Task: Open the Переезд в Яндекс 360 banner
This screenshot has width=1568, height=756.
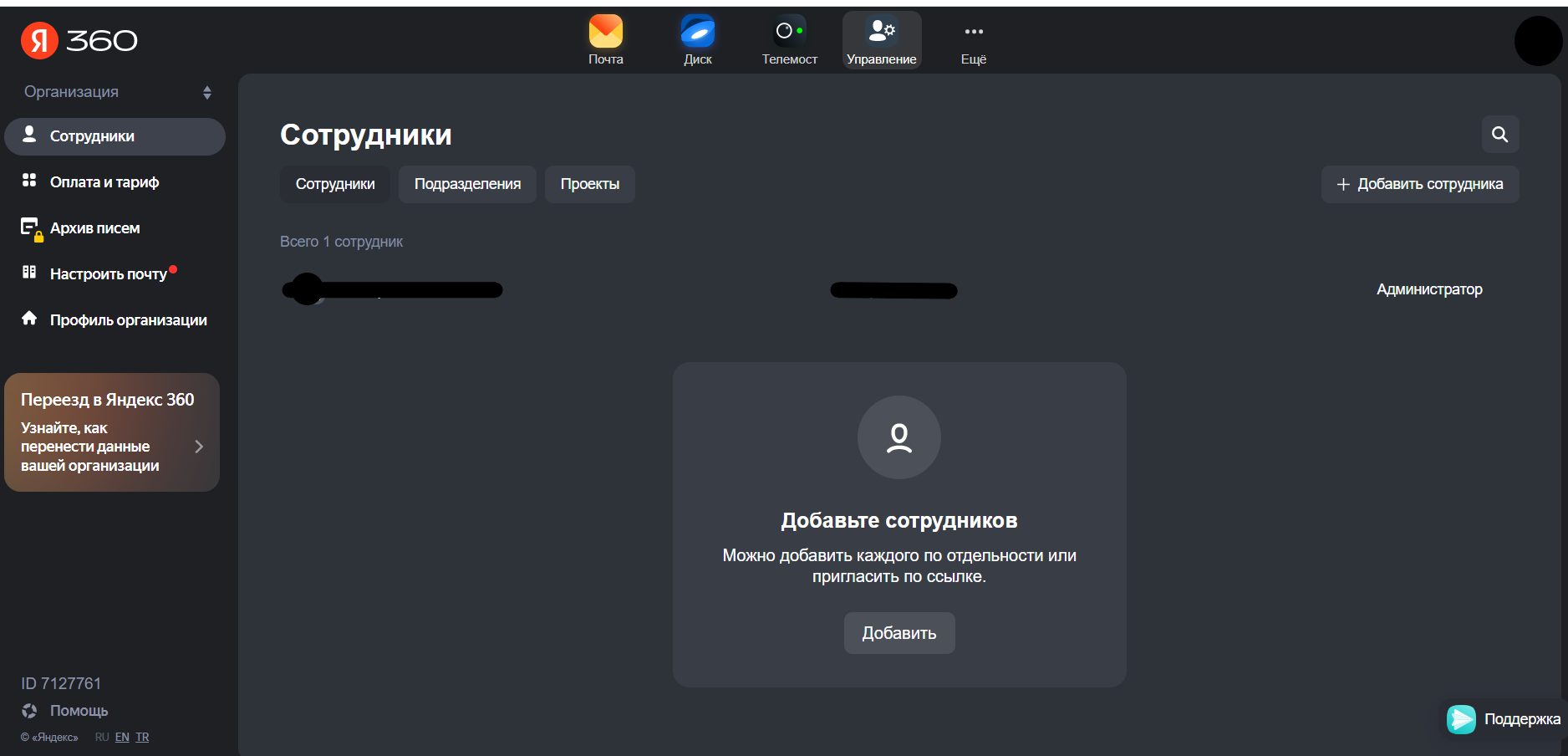Action: coord(112,432)
